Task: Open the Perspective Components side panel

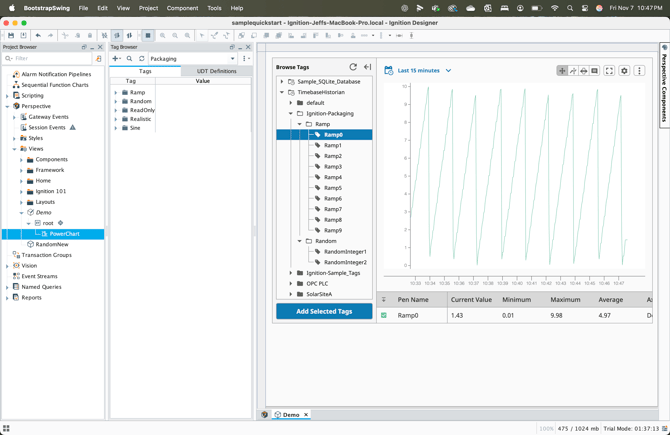Action: coord(664,83)
